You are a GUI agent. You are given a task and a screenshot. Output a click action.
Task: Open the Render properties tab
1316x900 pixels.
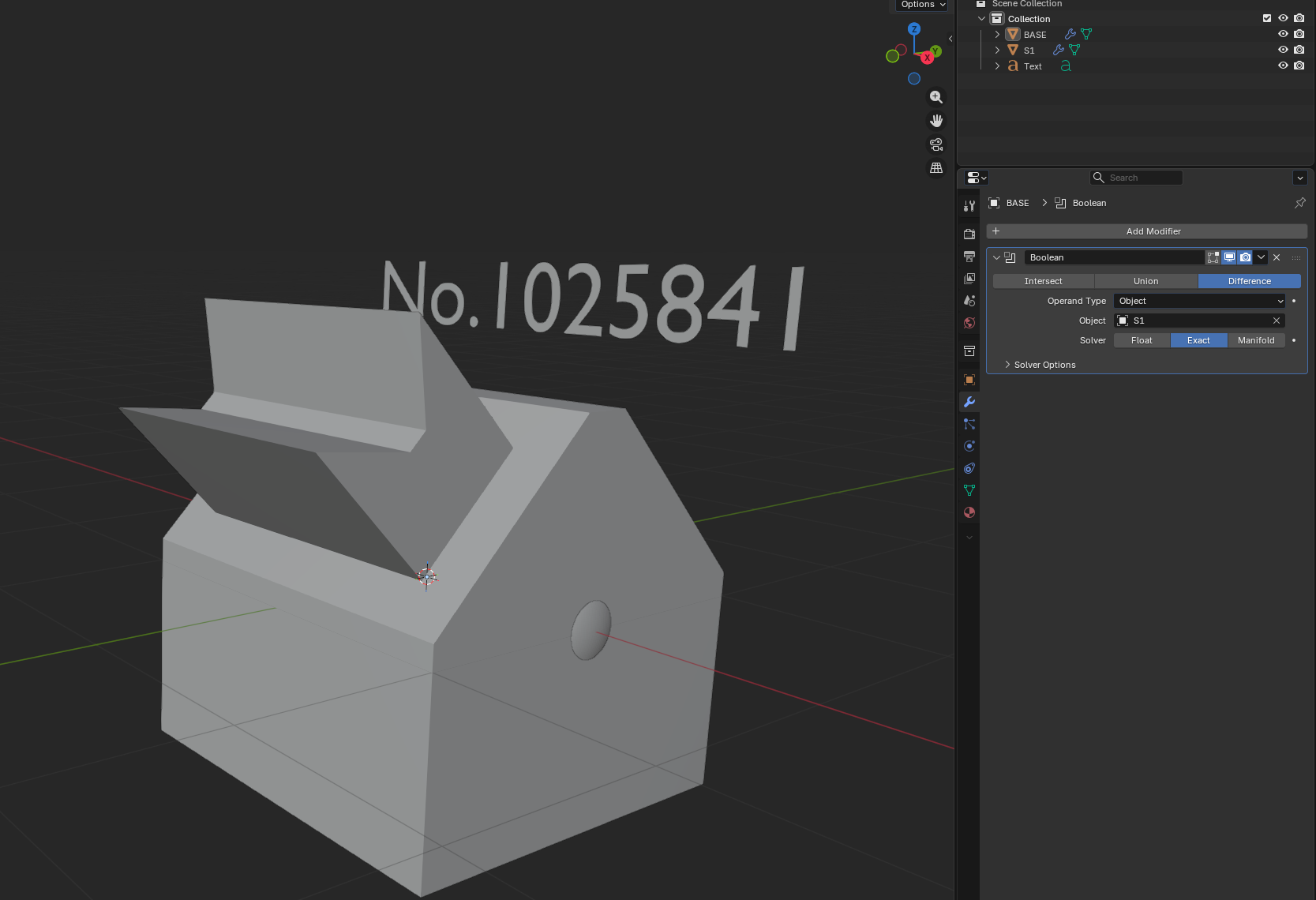tap(969, 234)
